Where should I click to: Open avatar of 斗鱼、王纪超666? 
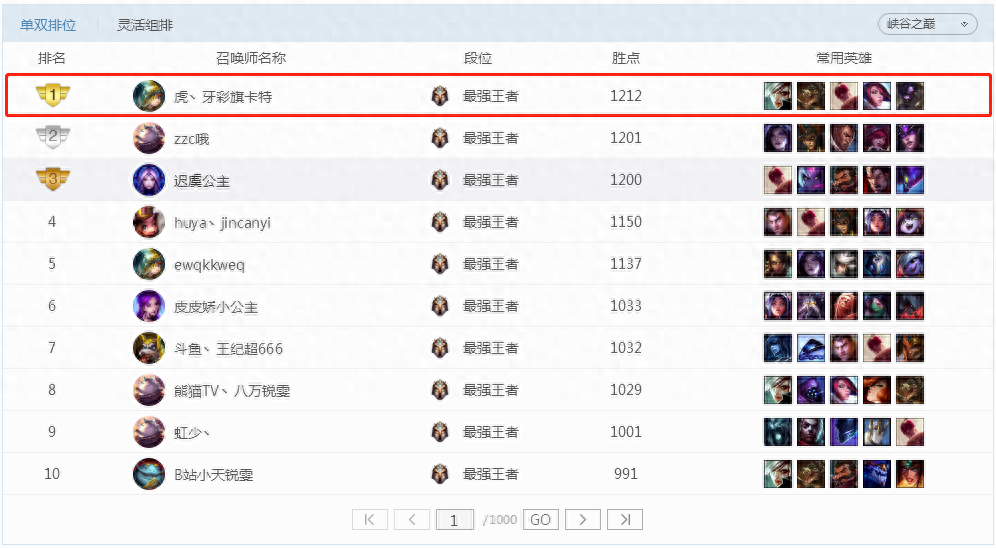pos(149,347)
